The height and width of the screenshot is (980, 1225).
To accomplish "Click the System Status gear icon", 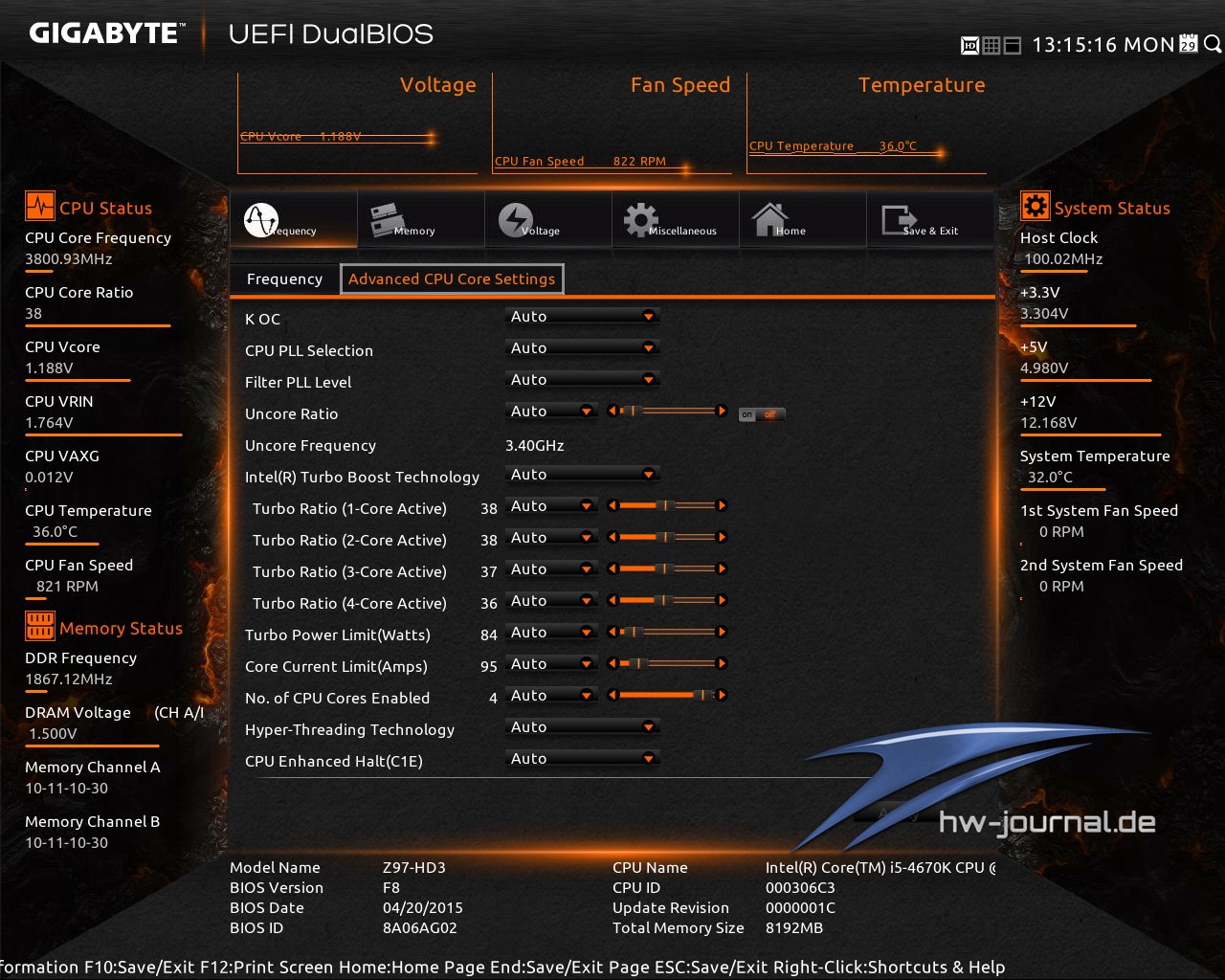I will coord(1035,205).
